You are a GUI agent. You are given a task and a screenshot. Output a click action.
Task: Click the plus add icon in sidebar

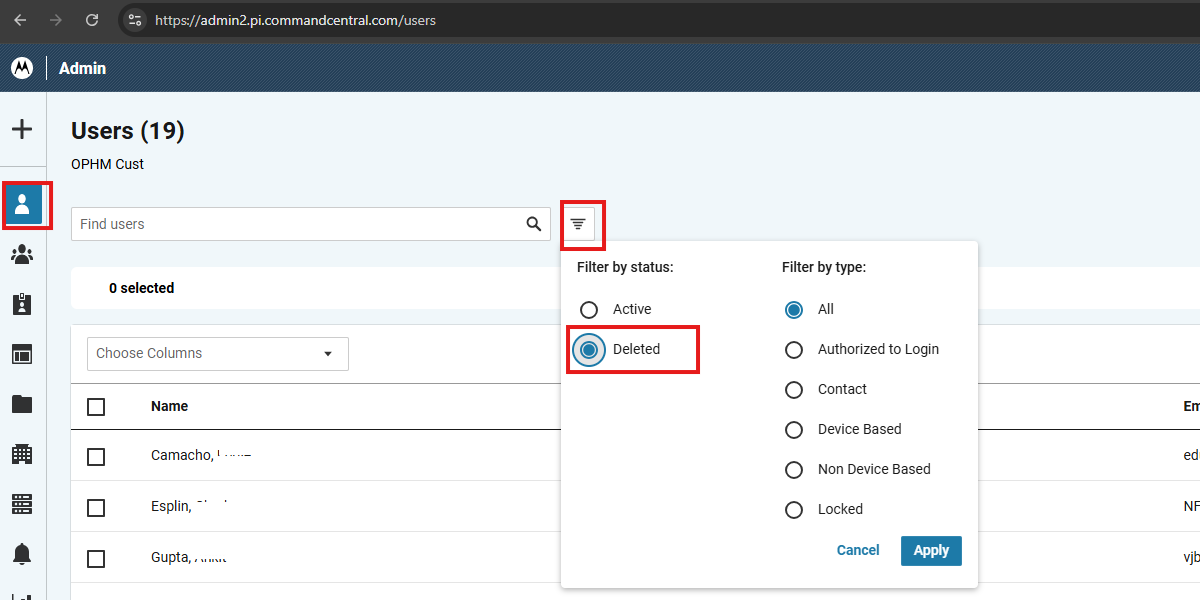pyautogui.click(x=22, y=130)
